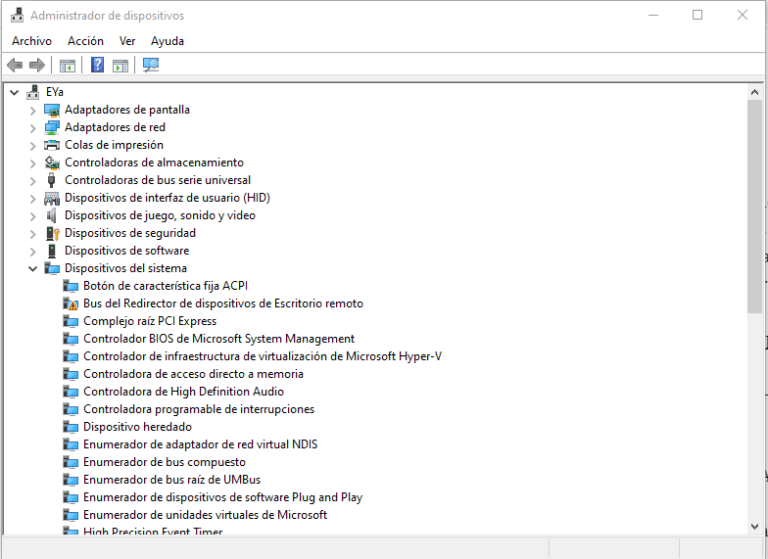
Task: Minimize the Administrador de dispositivos window
Action: [x=653, y=15]
